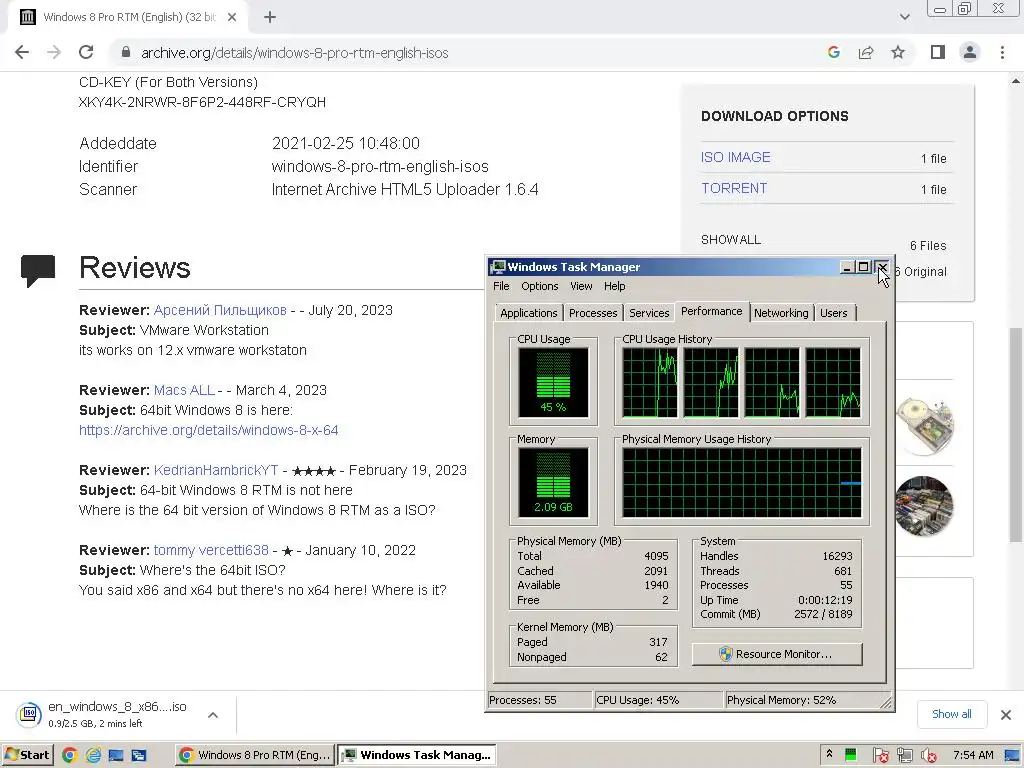This screenshot has width=1024, height=768.
Task: Open Task Manager View menu
Action: tap(581, 286)
